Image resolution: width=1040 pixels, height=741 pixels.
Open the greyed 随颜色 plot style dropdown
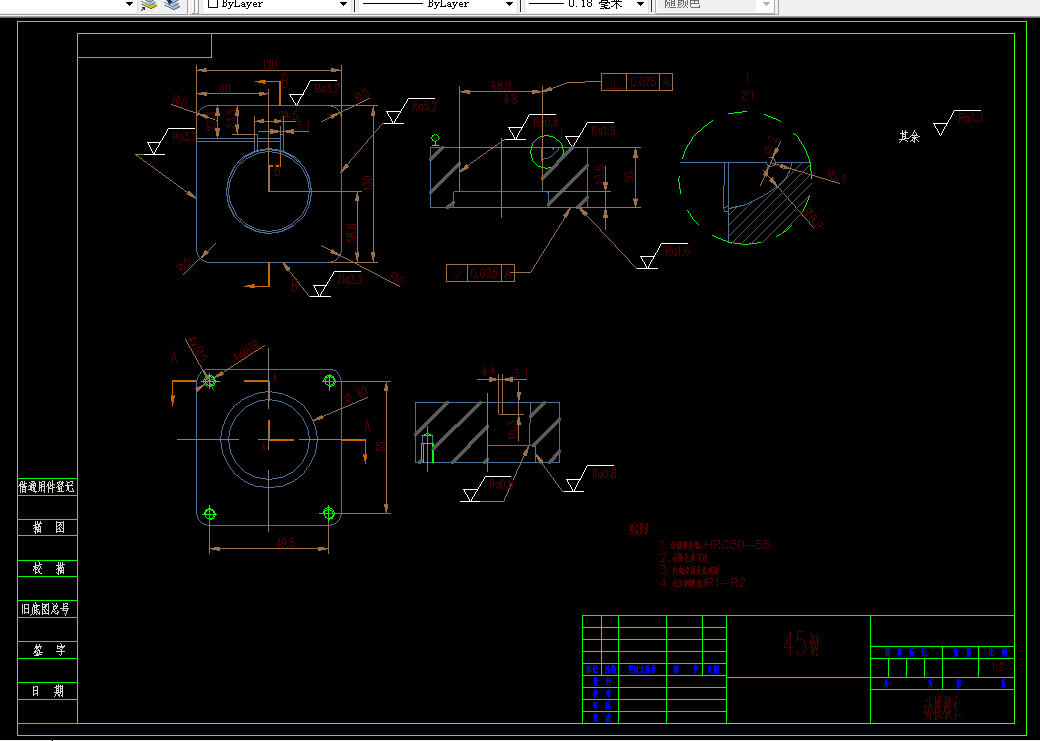click(x=767, y=5)
